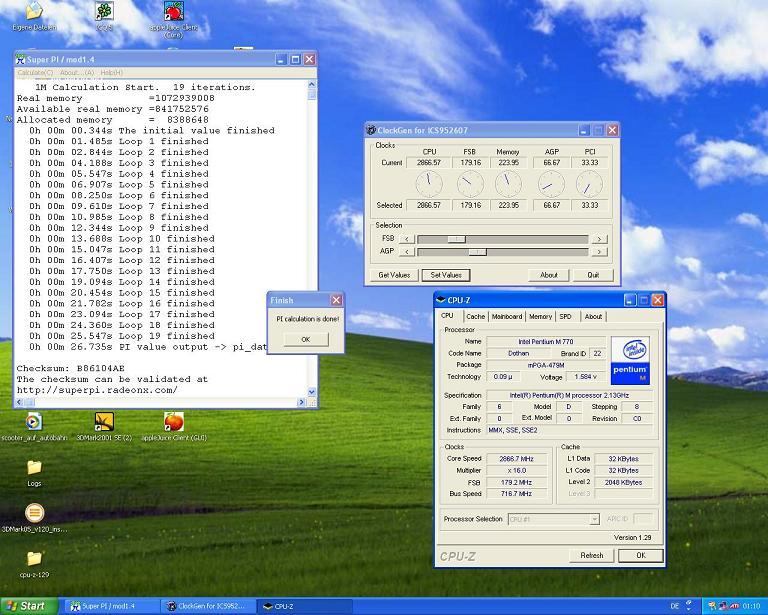Open the Help(H) menu in Super PI
Screen dimensions: 768x615
coord(112,72)
